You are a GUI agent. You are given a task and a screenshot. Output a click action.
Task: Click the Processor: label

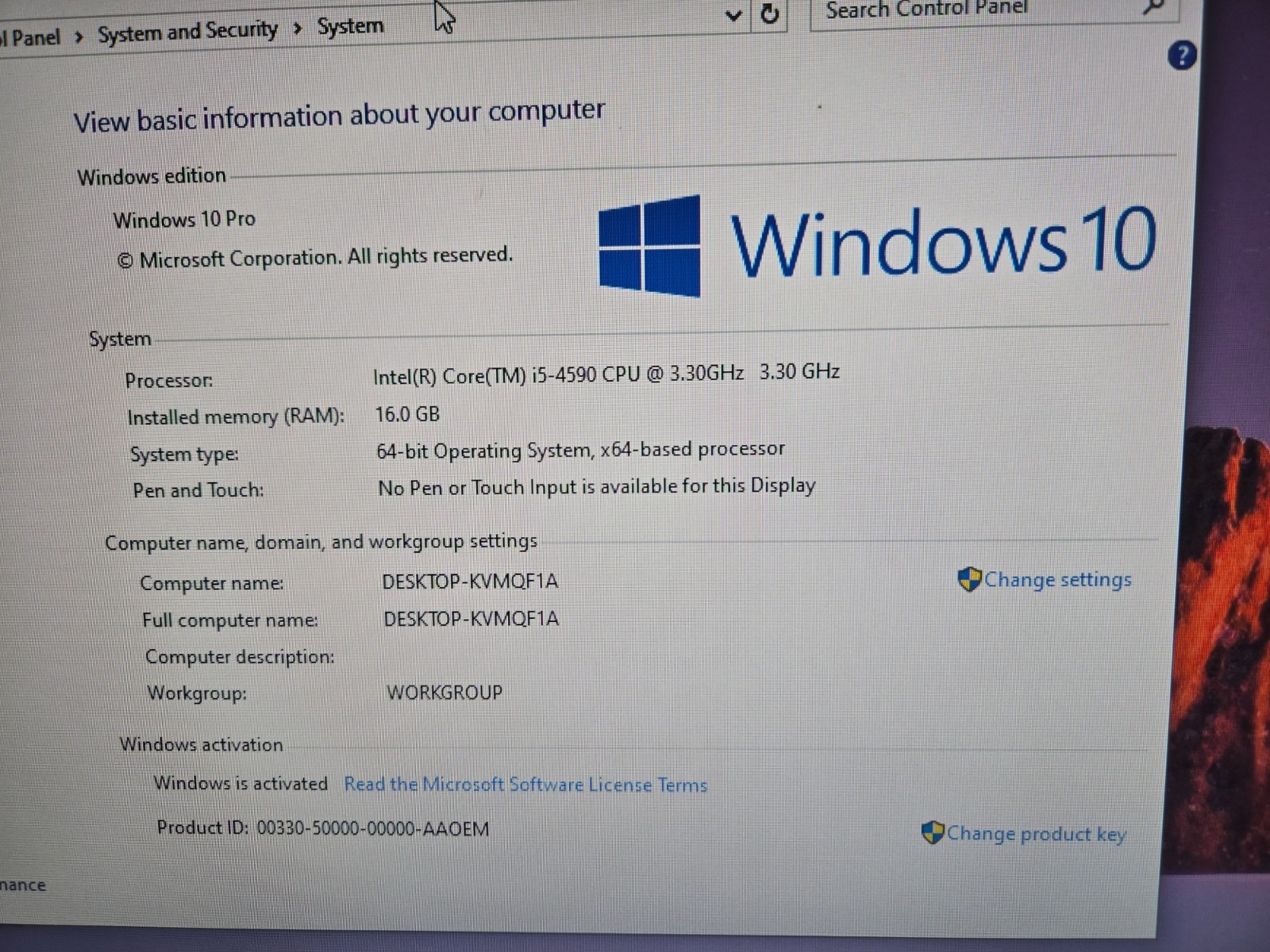[169, 381]
